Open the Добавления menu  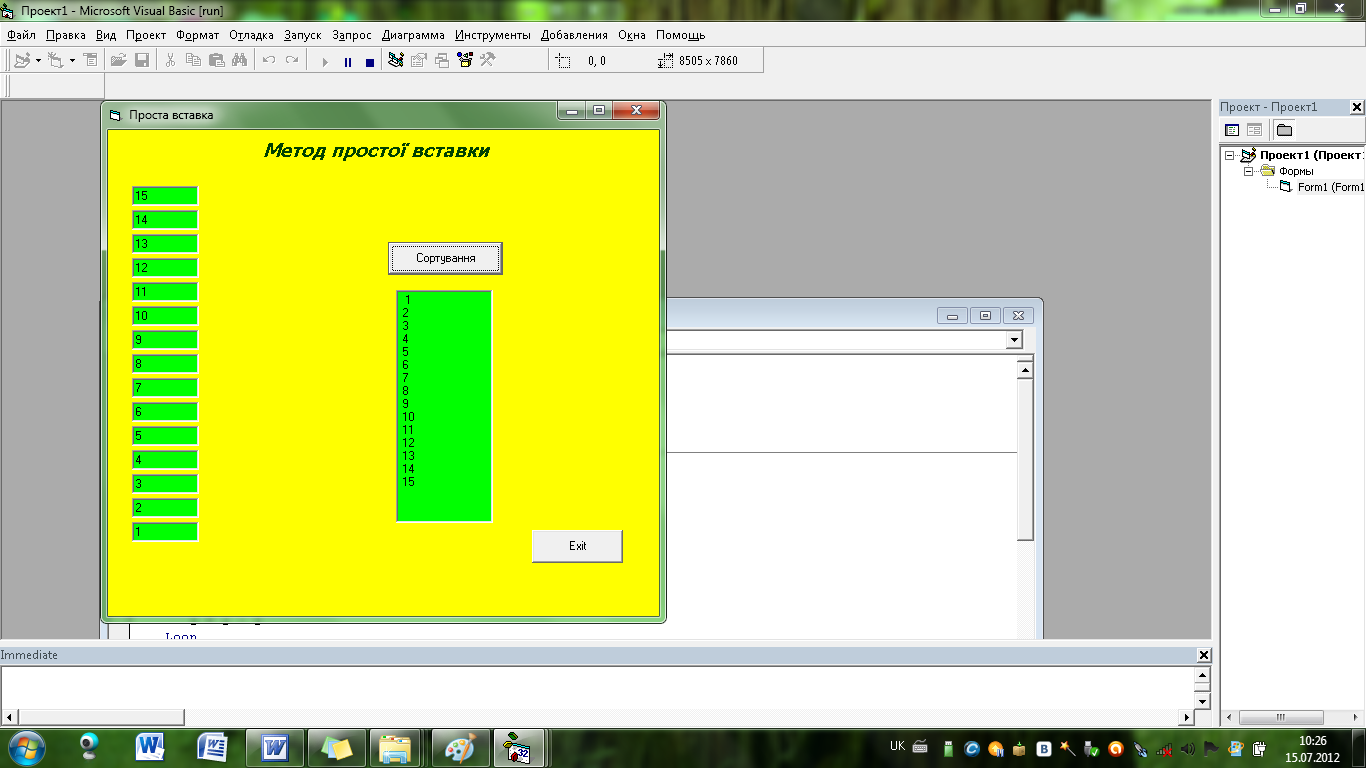coord(574,35)
